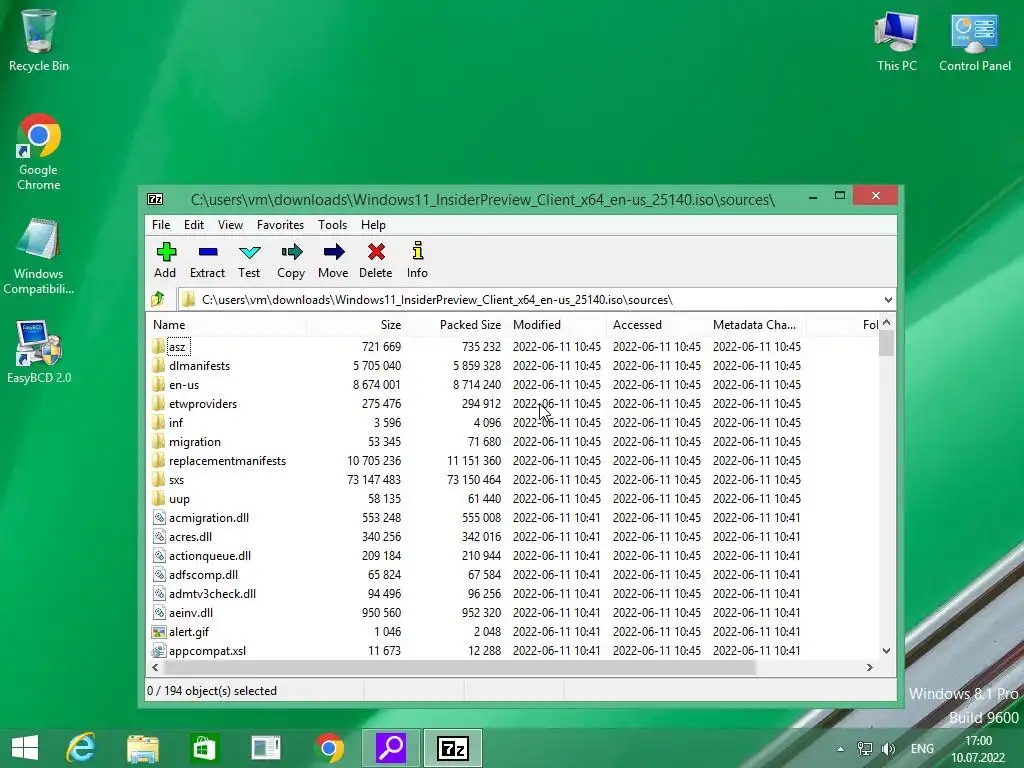Viewport: 1024px width, 768px height.
Task: Click the ENG language indicator
Action: (922, 748)
